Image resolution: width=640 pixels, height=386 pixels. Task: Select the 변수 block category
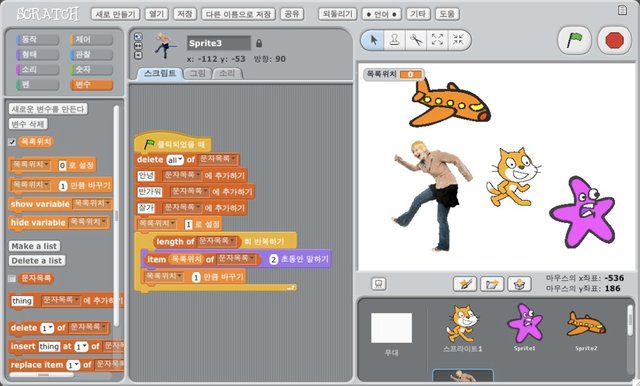click(x=91, y=84)
